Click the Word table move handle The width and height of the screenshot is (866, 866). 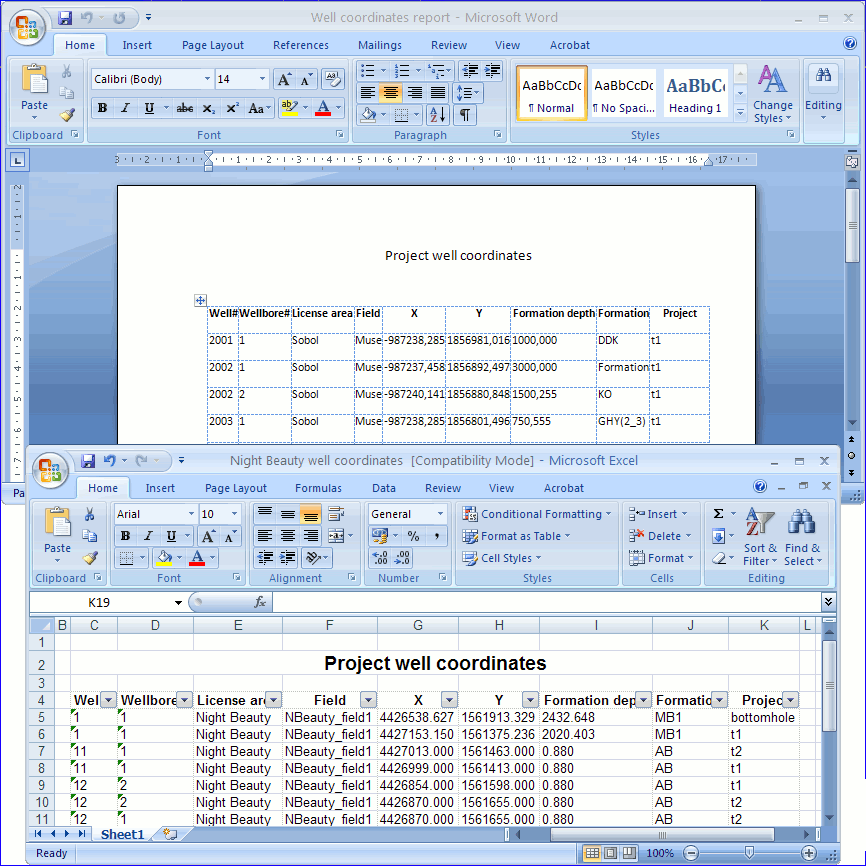[200, 300]
